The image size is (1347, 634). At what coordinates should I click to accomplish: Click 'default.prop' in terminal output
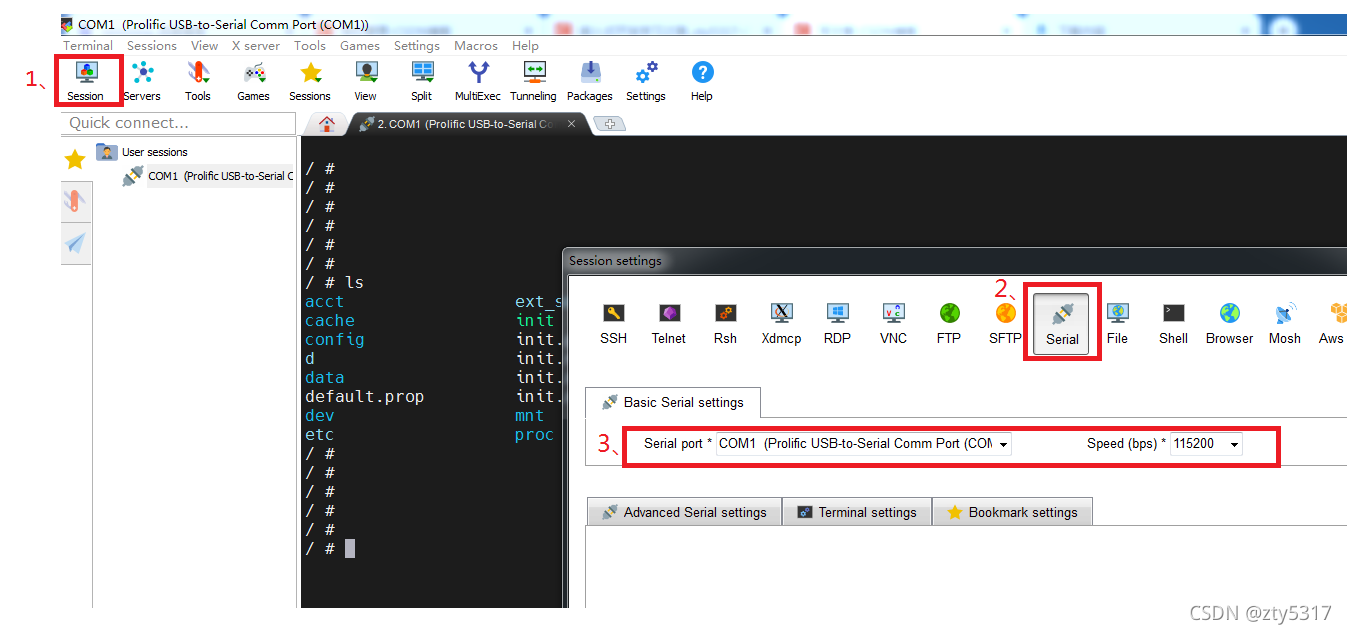364,396
